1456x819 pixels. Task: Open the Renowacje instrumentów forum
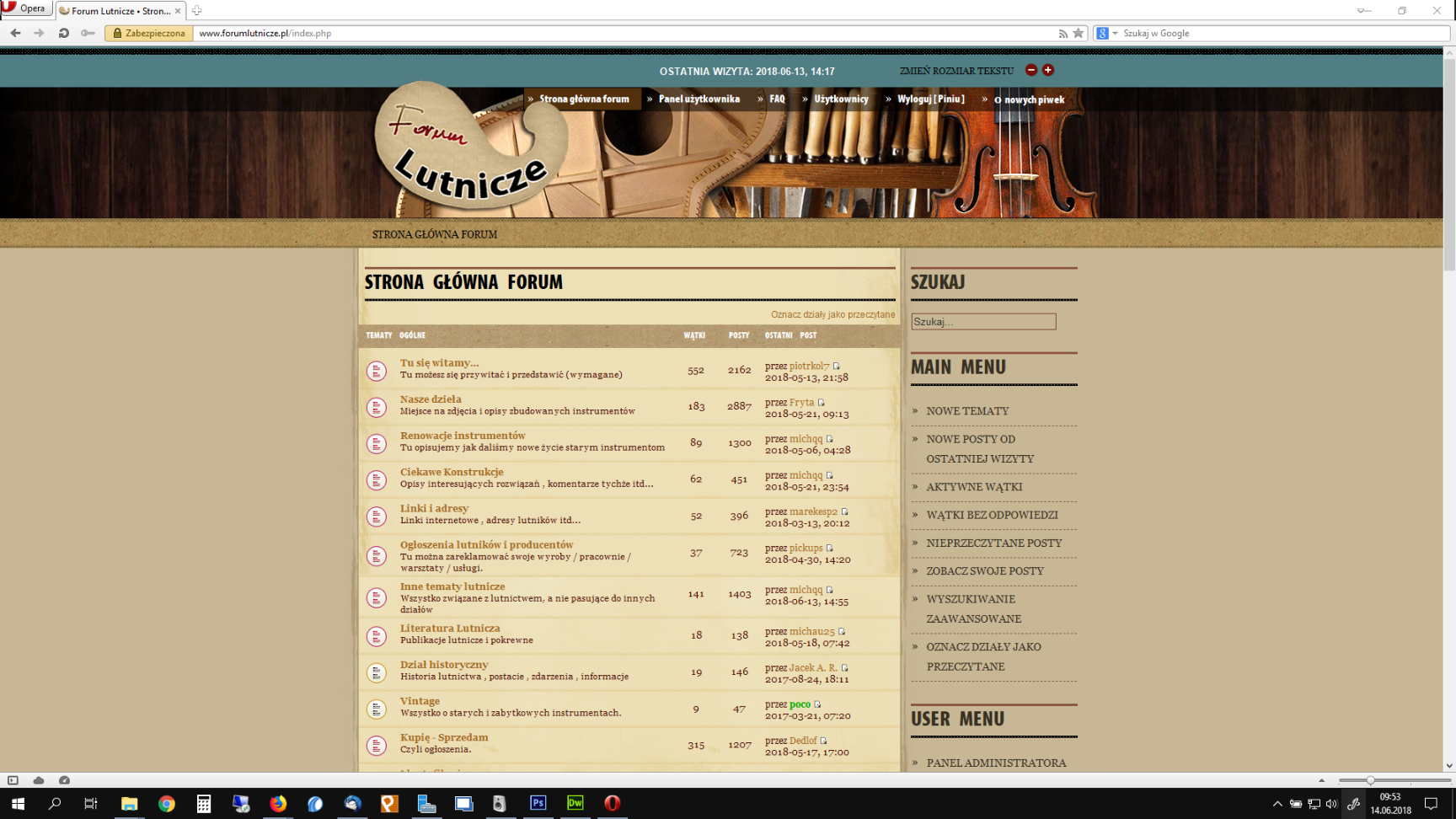(x=463, y=436)
